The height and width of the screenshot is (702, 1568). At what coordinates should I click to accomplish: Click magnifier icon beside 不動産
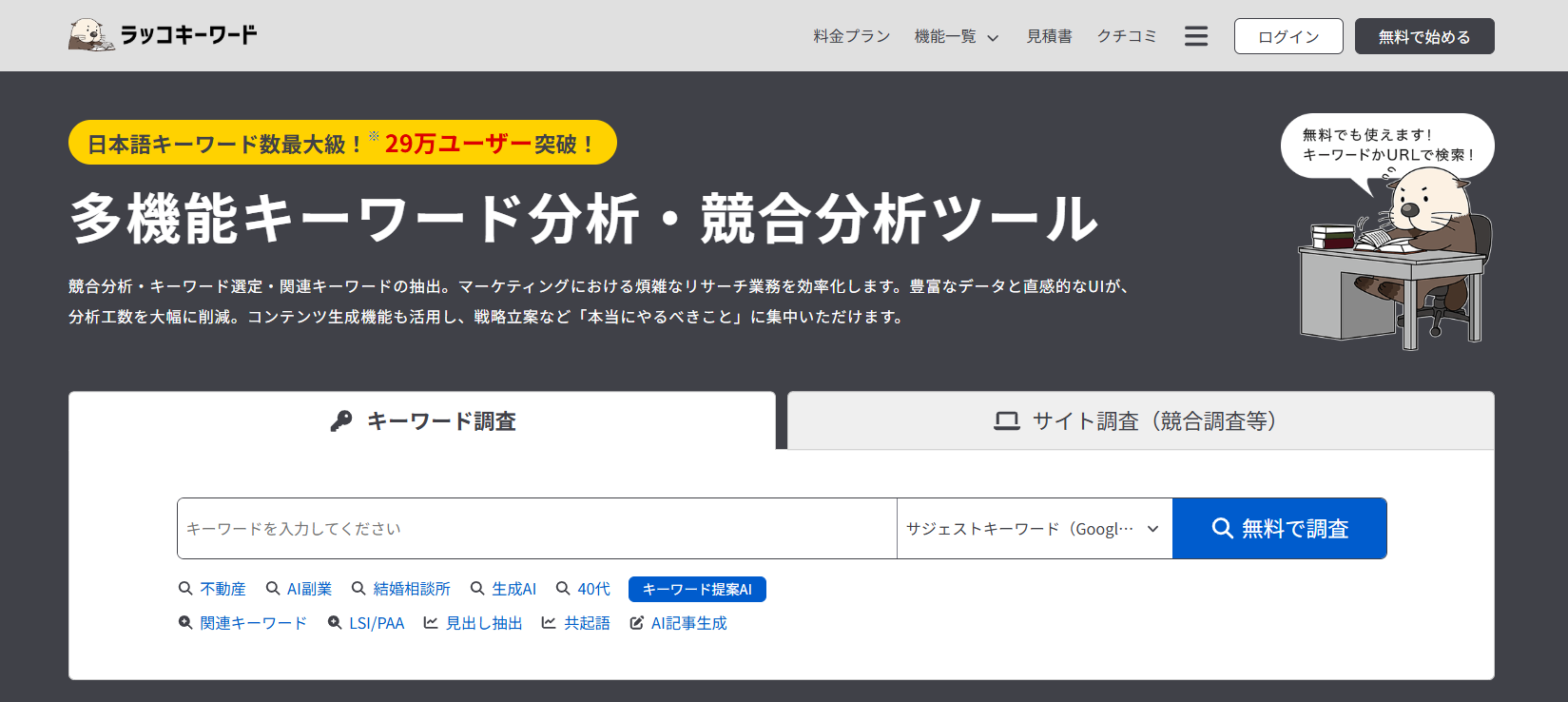pyautogui.click(x=185, y=589)
